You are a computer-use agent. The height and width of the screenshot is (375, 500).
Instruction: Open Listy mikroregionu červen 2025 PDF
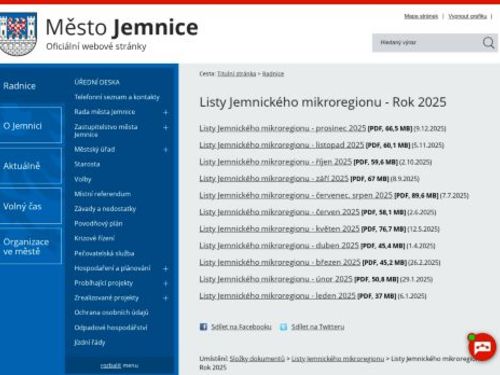(x=279, y=212)
